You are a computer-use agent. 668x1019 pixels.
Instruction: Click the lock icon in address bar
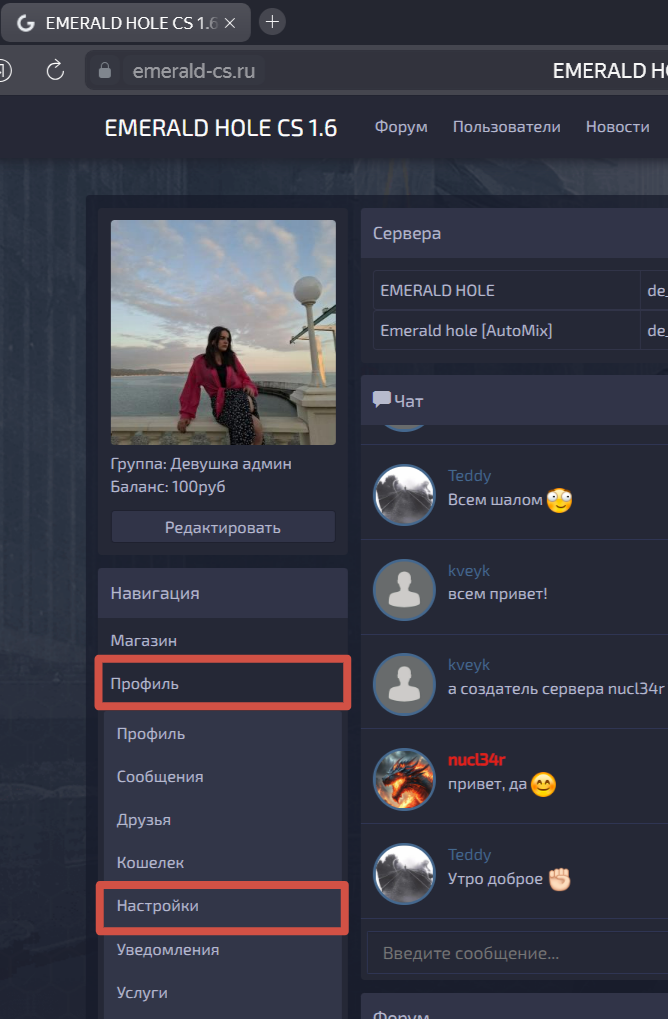(x=105, y=70)
